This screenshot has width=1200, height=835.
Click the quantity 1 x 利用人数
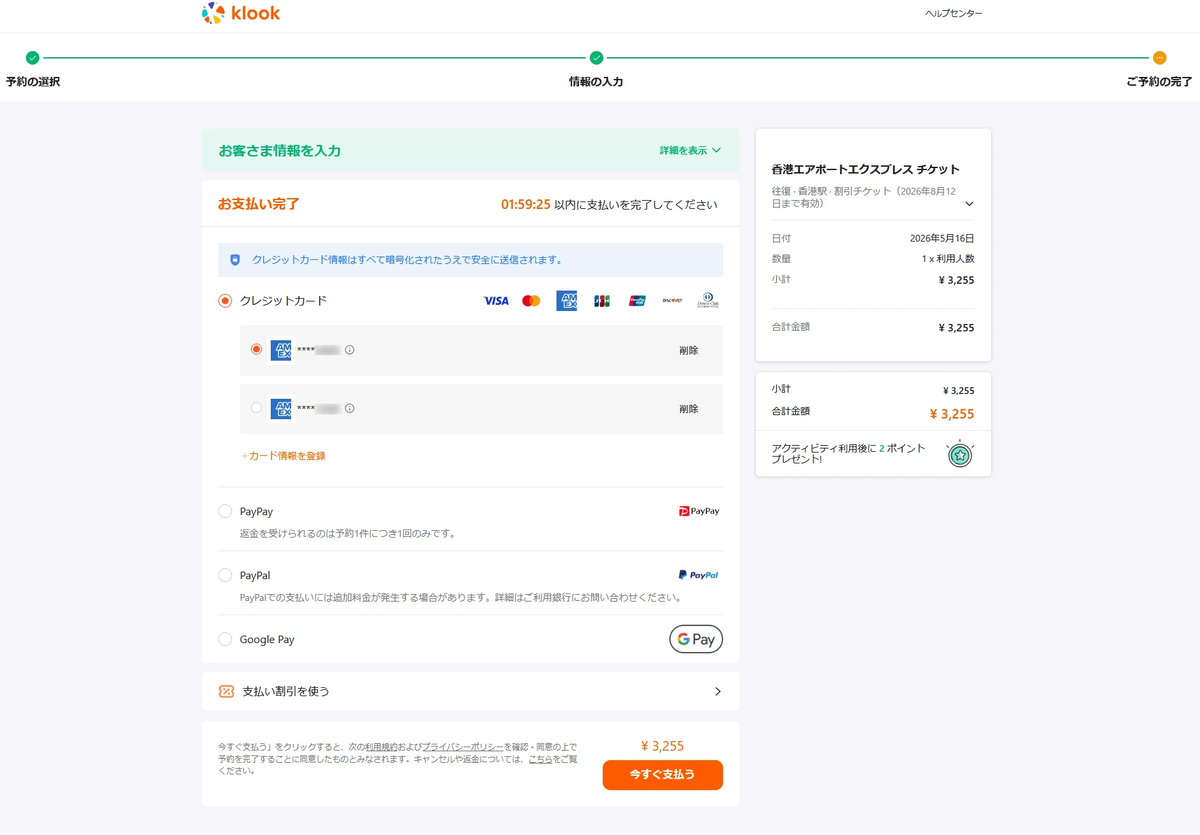point(948,259)
